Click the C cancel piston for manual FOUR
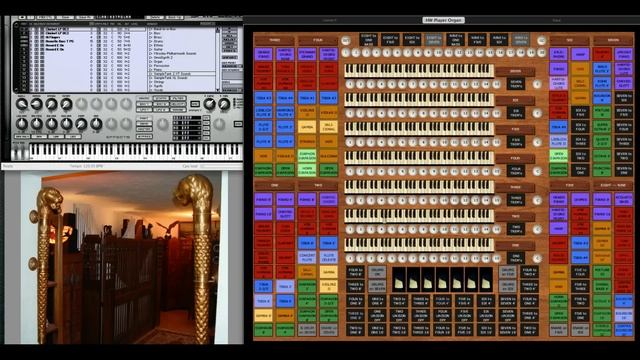This screenshot has height=360, width=640. click(x=537, y=171)
